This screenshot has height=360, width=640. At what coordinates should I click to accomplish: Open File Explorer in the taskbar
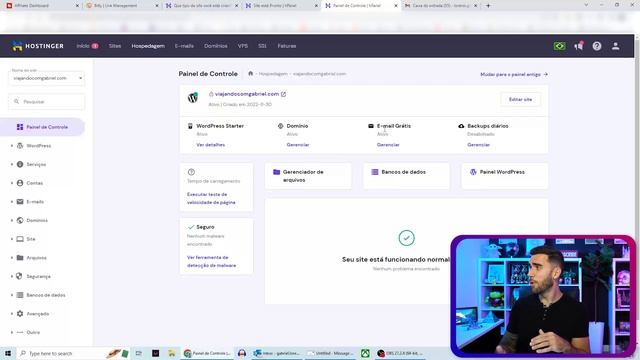172,353
